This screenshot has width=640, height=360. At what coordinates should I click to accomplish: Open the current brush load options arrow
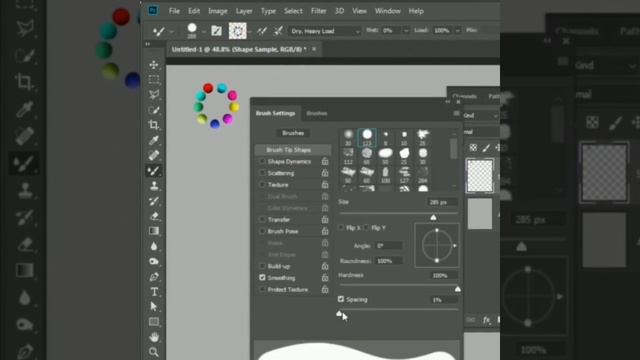click(249, 31)
